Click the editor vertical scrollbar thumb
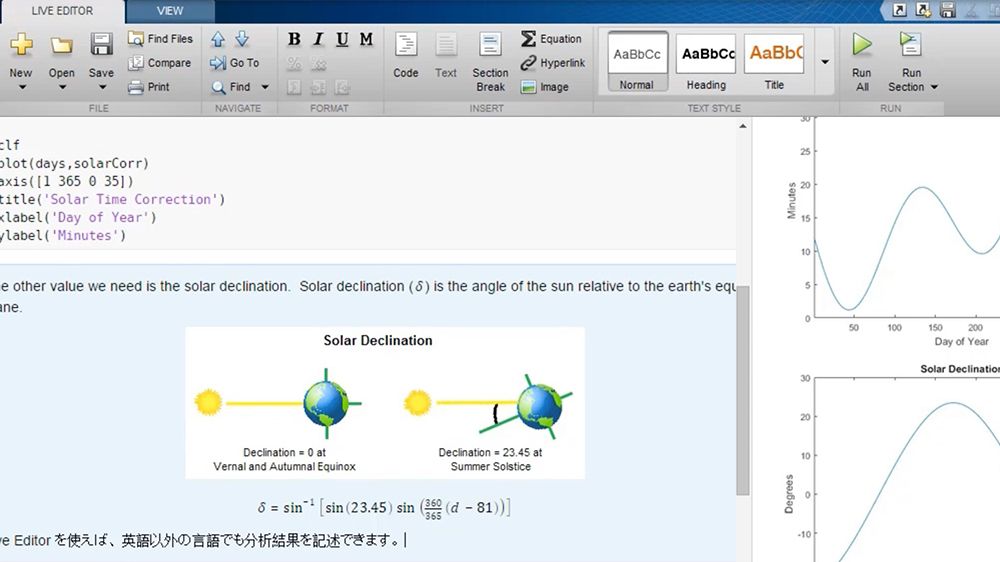This screenshot has height=562, width=1000. (x=742, y=390)
